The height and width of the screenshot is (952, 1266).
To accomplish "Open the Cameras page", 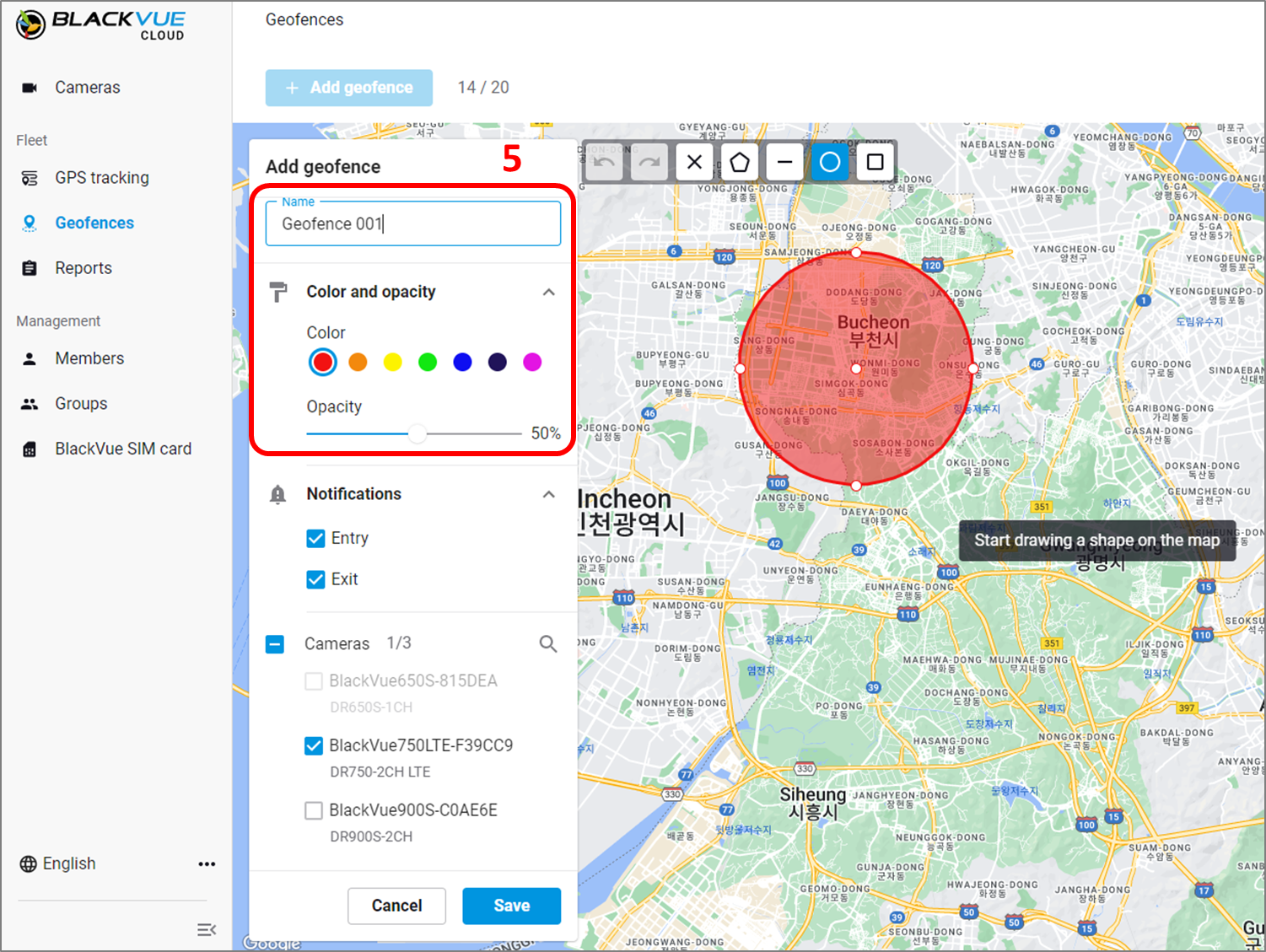I will pos(87,88).
